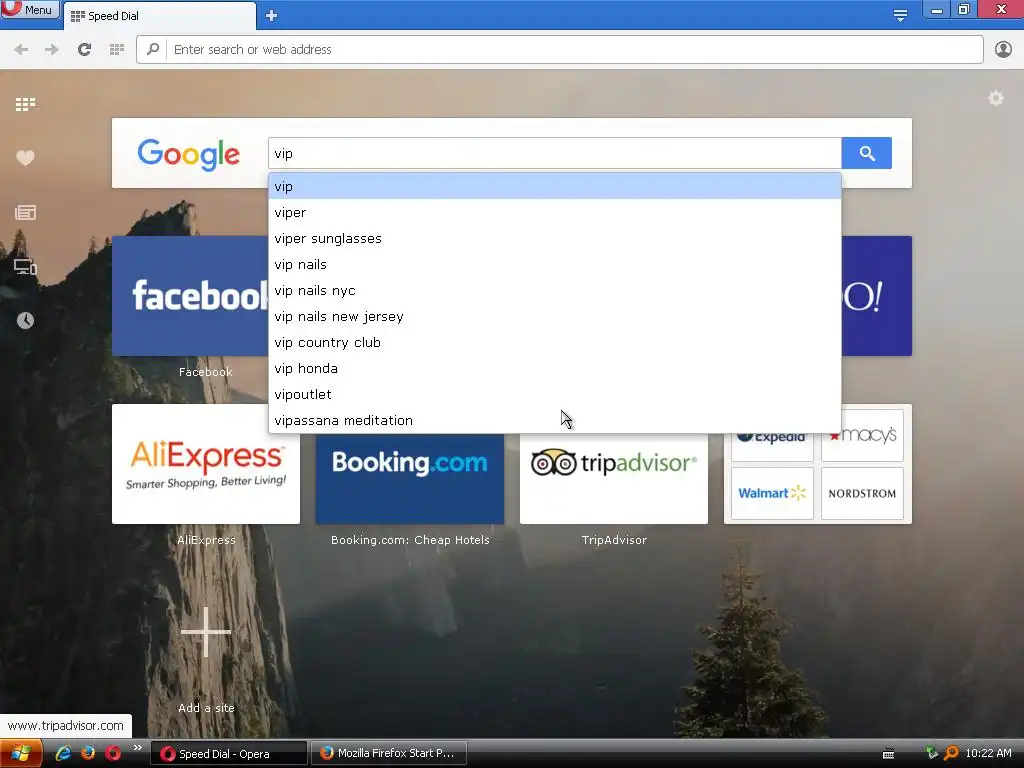This screenshot has height=768, width=1024.
Task: Click the orange magnifier tray icon
Action: (952, 753)
